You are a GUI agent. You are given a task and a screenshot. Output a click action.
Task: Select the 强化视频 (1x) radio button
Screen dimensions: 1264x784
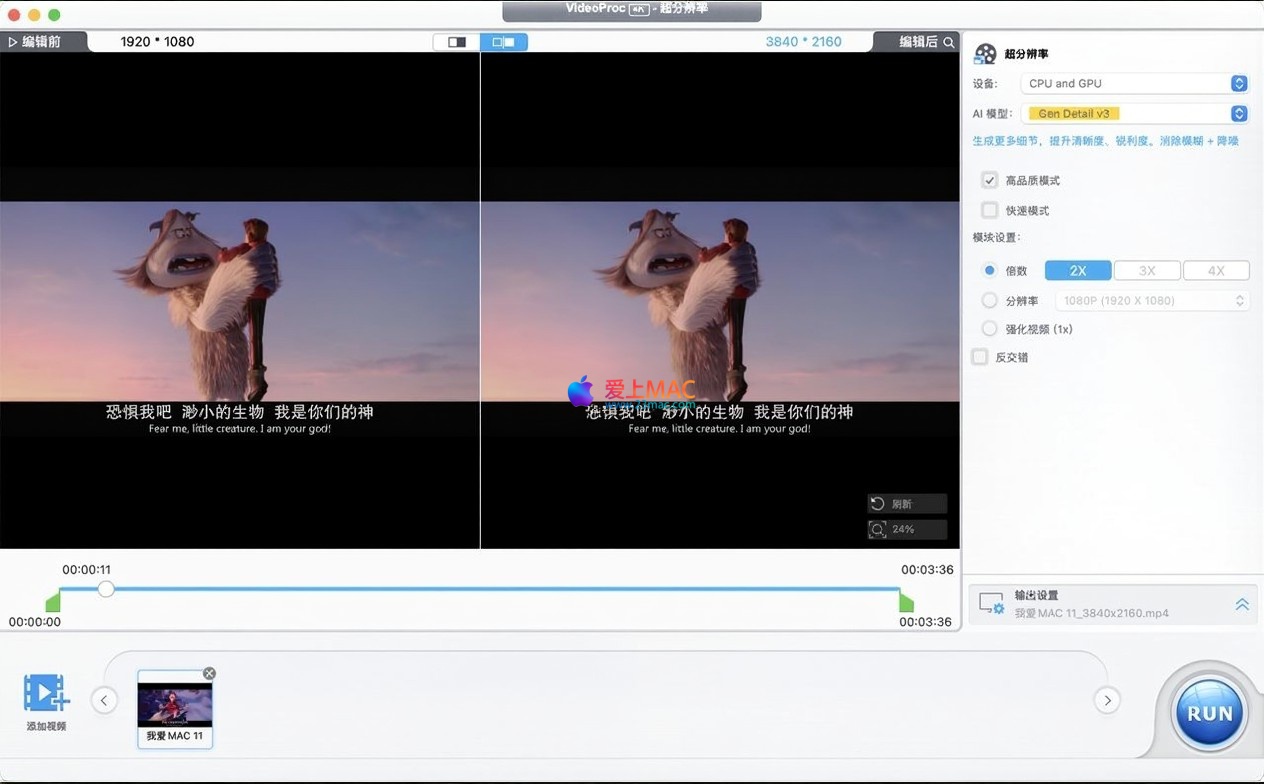[989, 329]
